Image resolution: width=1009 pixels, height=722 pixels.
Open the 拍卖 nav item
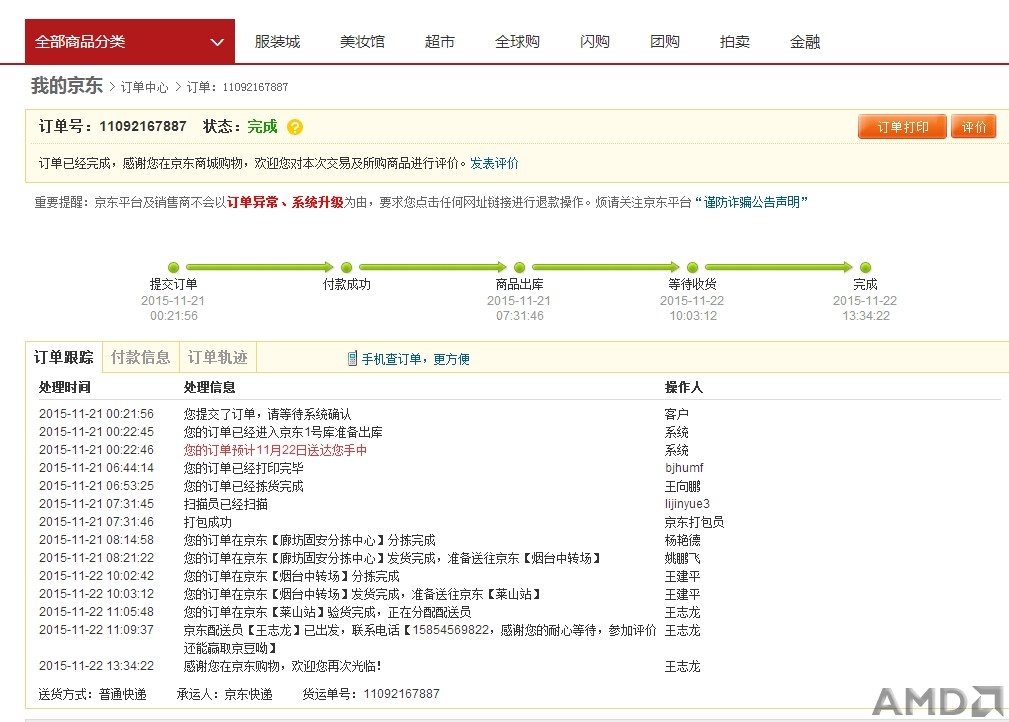pyautogui.click(x=734, y=42)
